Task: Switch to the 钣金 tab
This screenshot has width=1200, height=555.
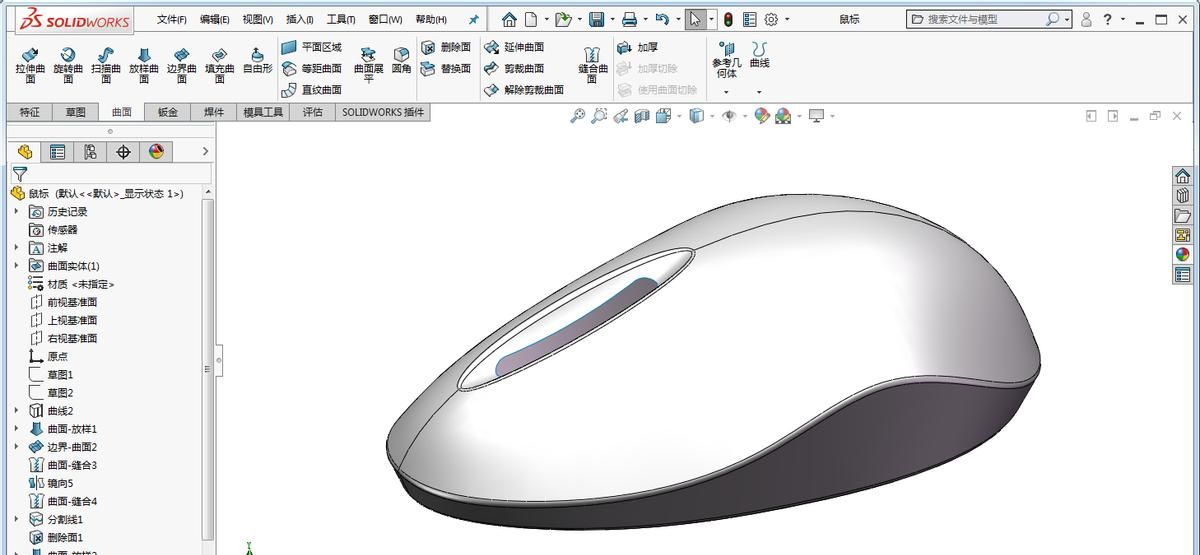Action: coord(167,112)
